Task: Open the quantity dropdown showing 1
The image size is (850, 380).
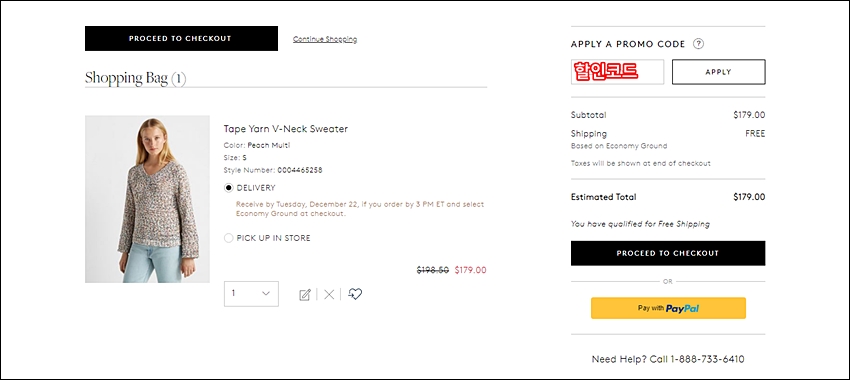Action: point(252,294)
